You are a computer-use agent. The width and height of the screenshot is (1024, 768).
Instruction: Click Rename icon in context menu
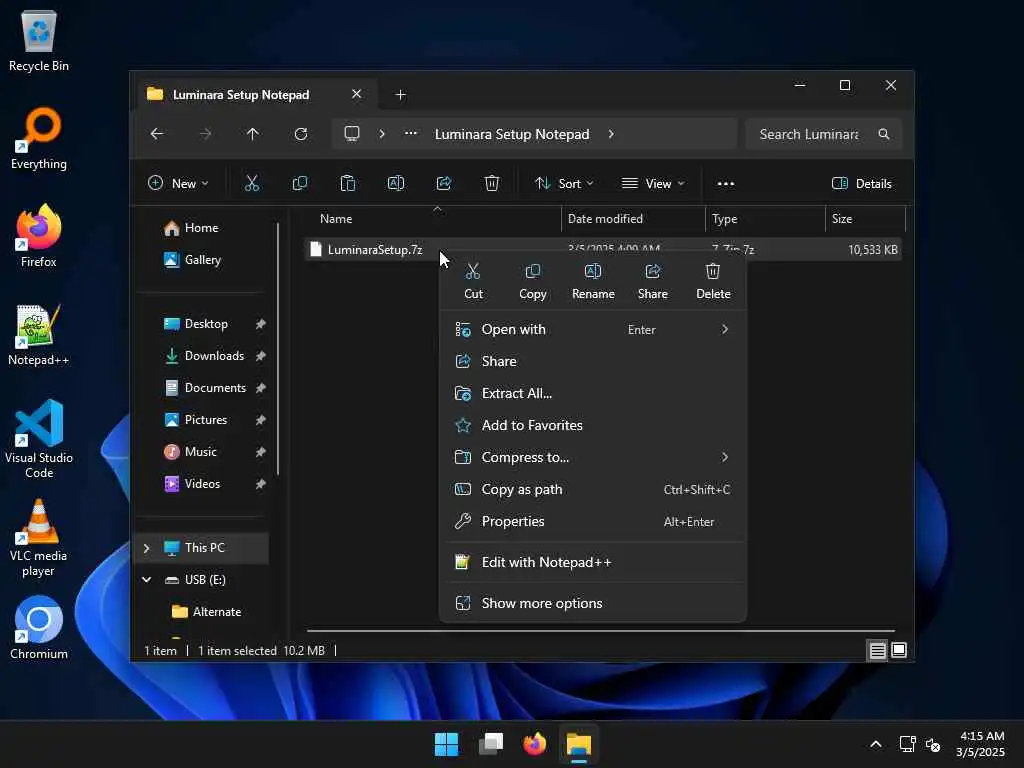click(x=593, y=271)
